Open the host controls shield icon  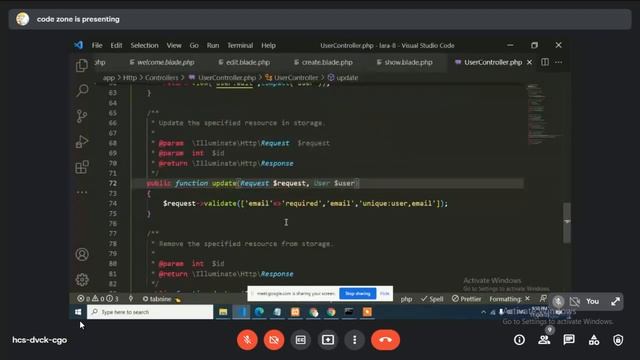pos(618,340)
